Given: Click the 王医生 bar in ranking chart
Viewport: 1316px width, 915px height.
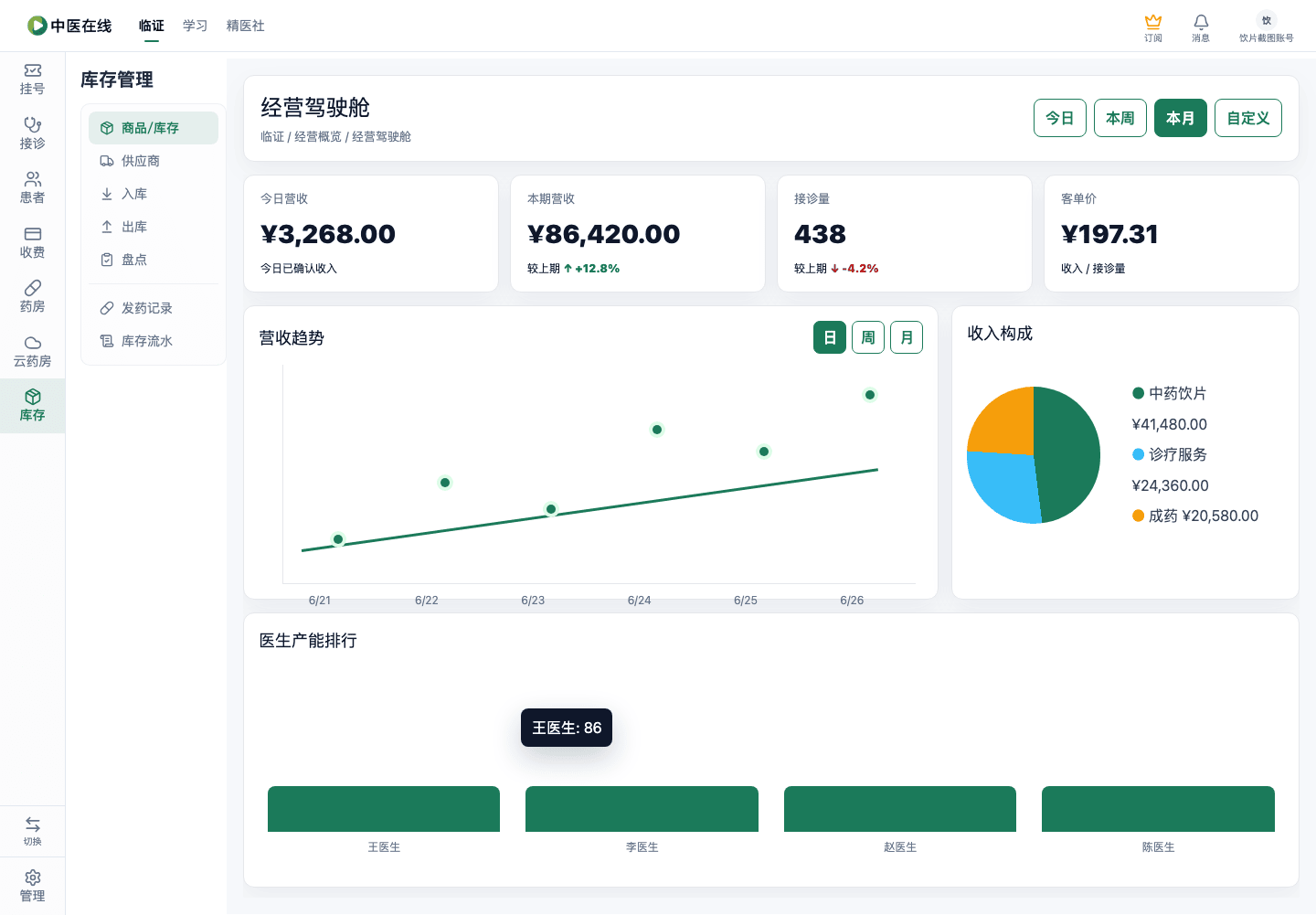Looking at the screenshot, I should coord(384,809).
